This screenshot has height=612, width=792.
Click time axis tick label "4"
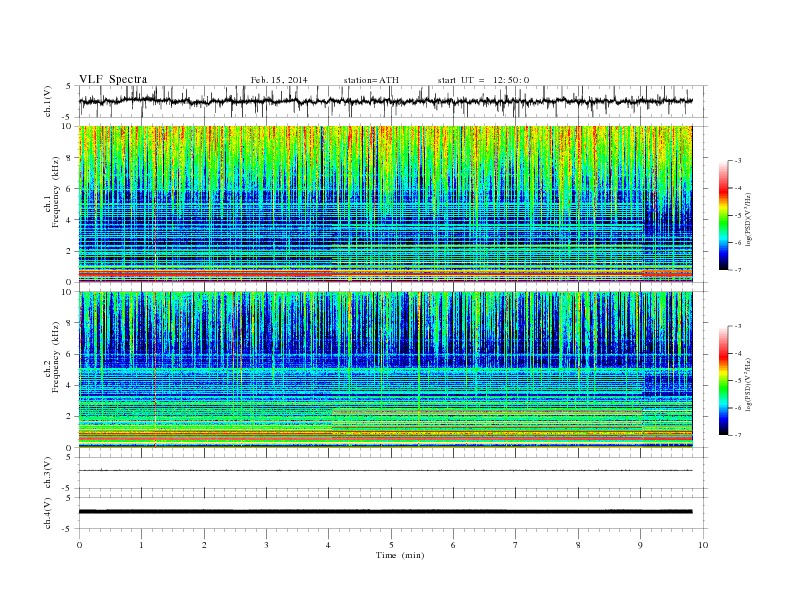[x=329, y=545]
